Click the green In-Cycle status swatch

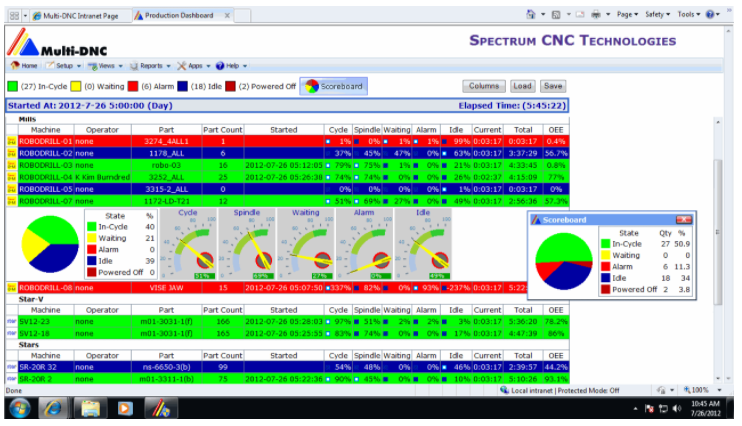pyautogui.click(x=12, y=87)
